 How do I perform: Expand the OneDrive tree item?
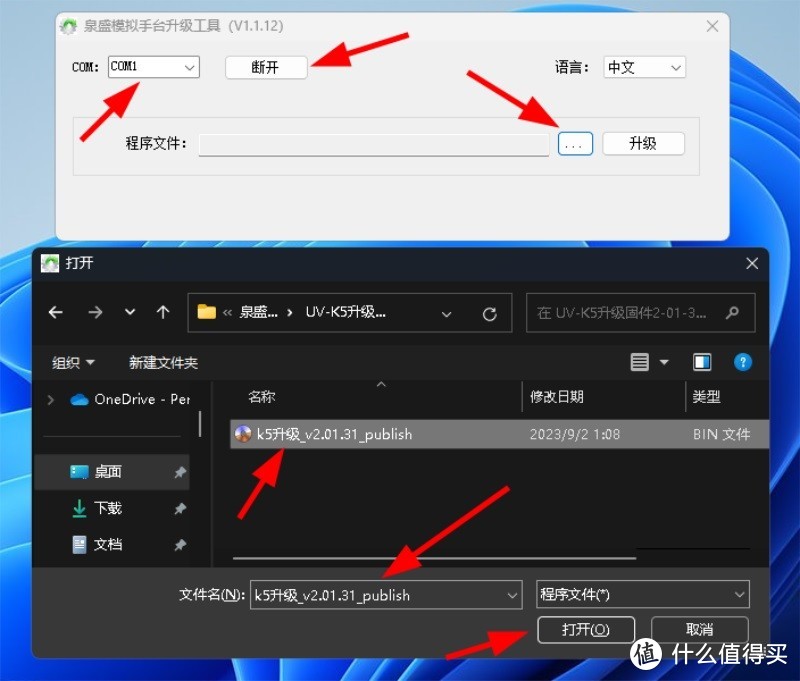51,399
